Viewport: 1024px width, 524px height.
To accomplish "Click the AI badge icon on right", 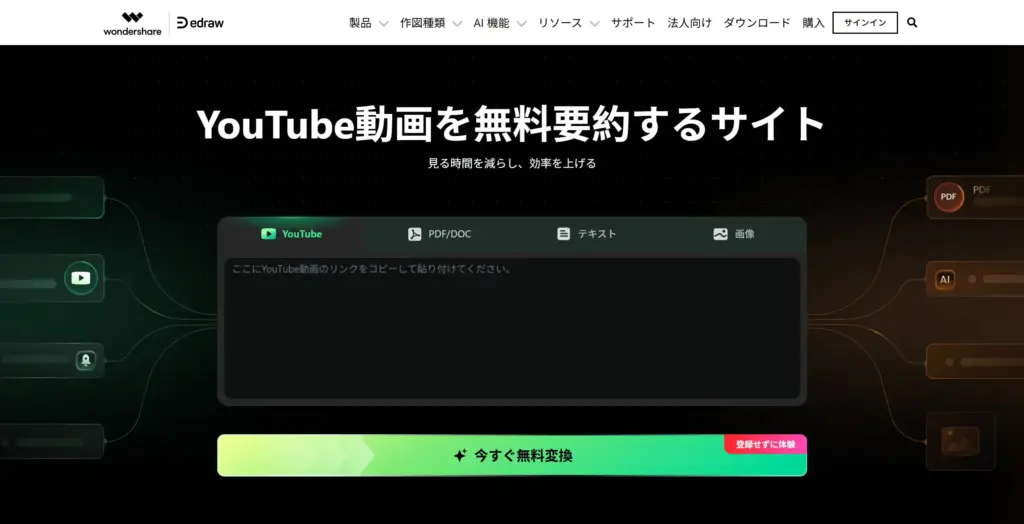I will [x=944, y=280].
